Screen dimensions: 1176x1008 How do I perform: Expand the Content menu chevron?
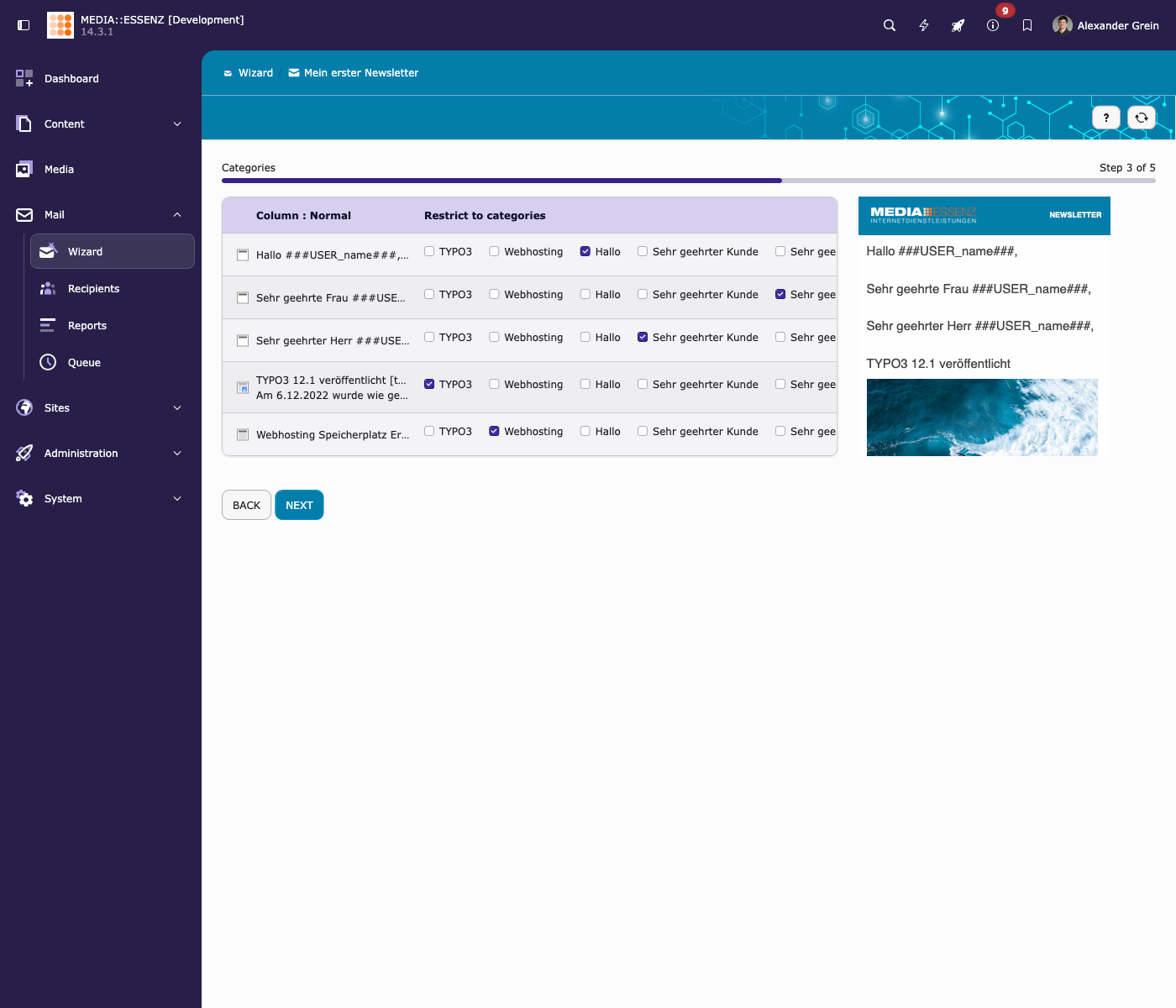tap(177, 124)
